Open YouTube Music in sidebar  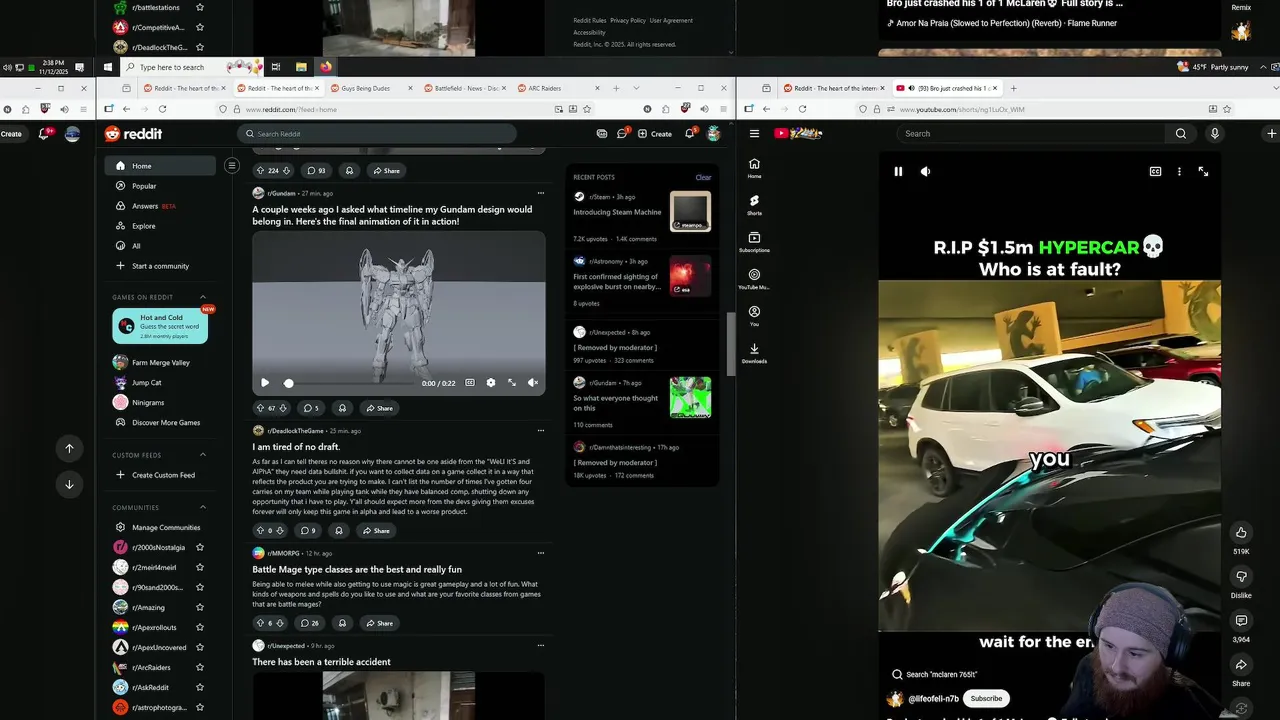pos(754,278)
